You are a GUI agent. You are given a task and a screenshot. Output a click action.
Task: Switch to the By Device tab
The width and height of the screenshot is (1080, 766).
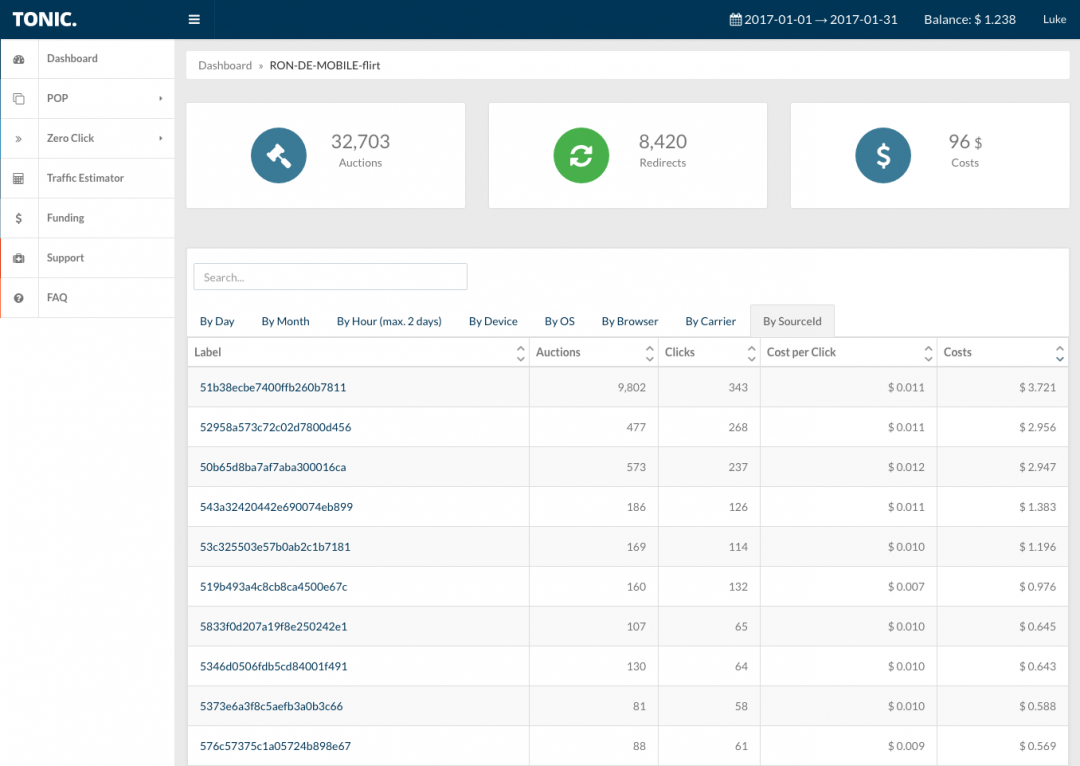click(x=493, y=321)
